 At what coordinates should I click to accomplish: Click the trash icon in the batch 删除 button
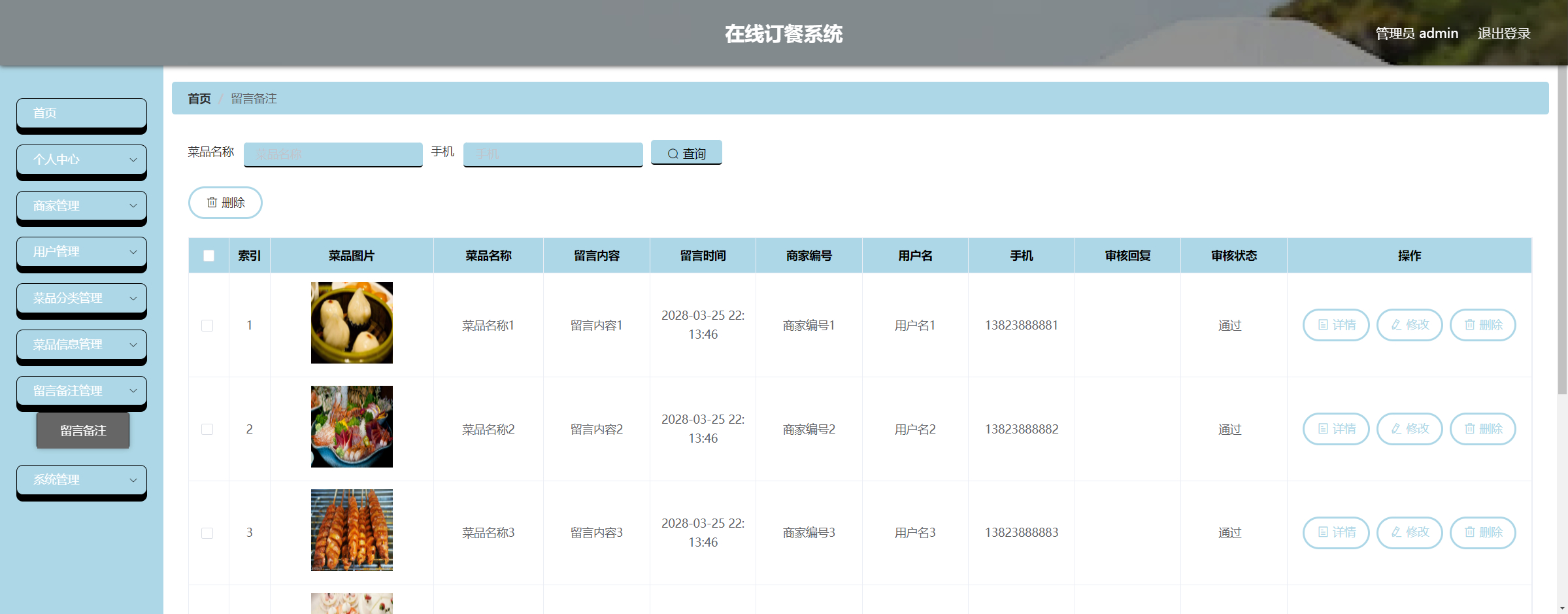[212, 203]
